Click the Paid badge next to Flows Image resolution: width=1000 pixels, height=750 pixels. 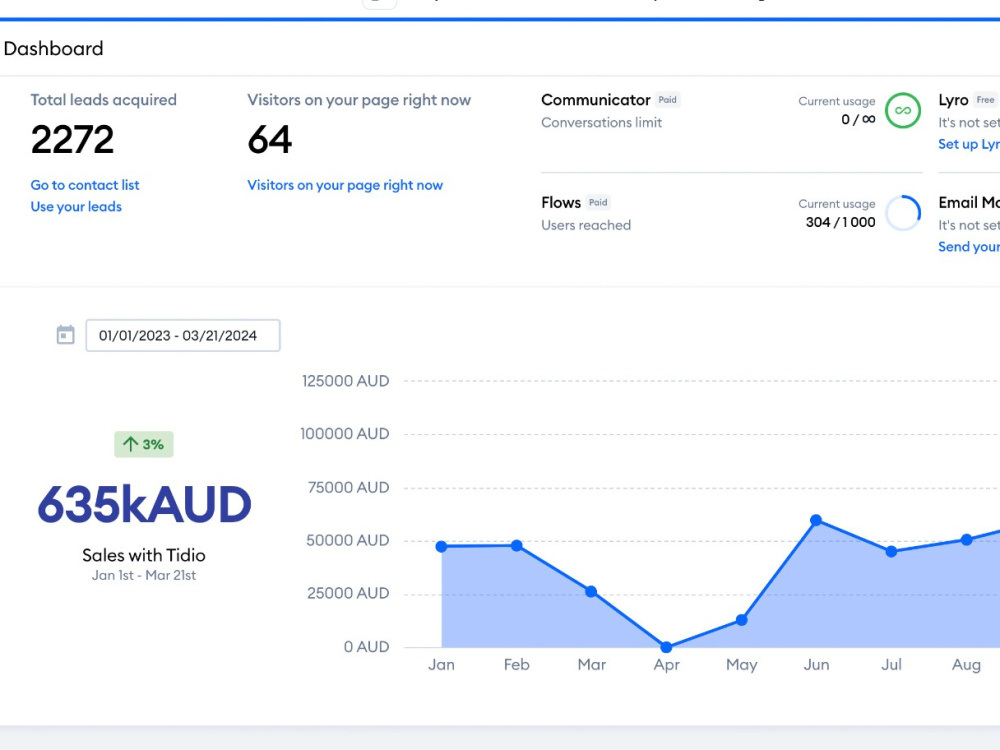(598, 202)
